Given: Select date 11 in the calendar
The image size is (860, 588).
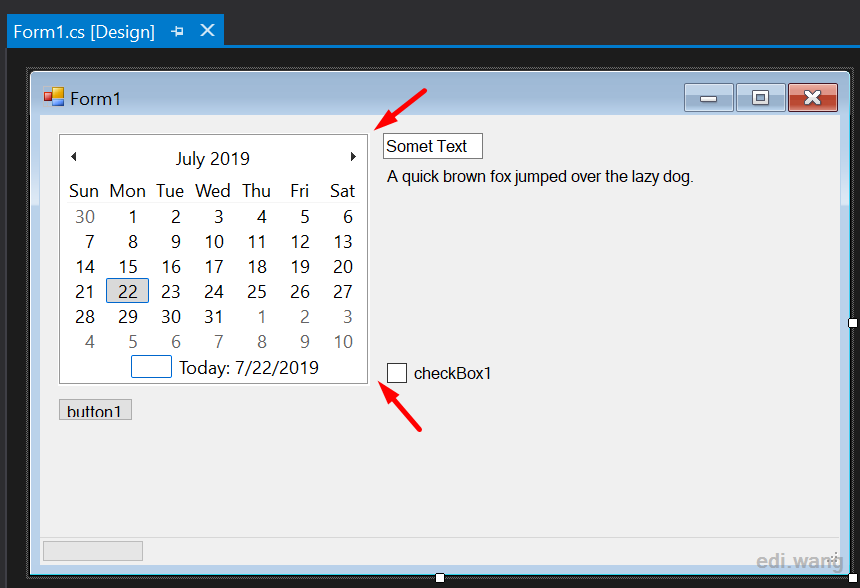Looking at the screenshot, I should (257, 241).
